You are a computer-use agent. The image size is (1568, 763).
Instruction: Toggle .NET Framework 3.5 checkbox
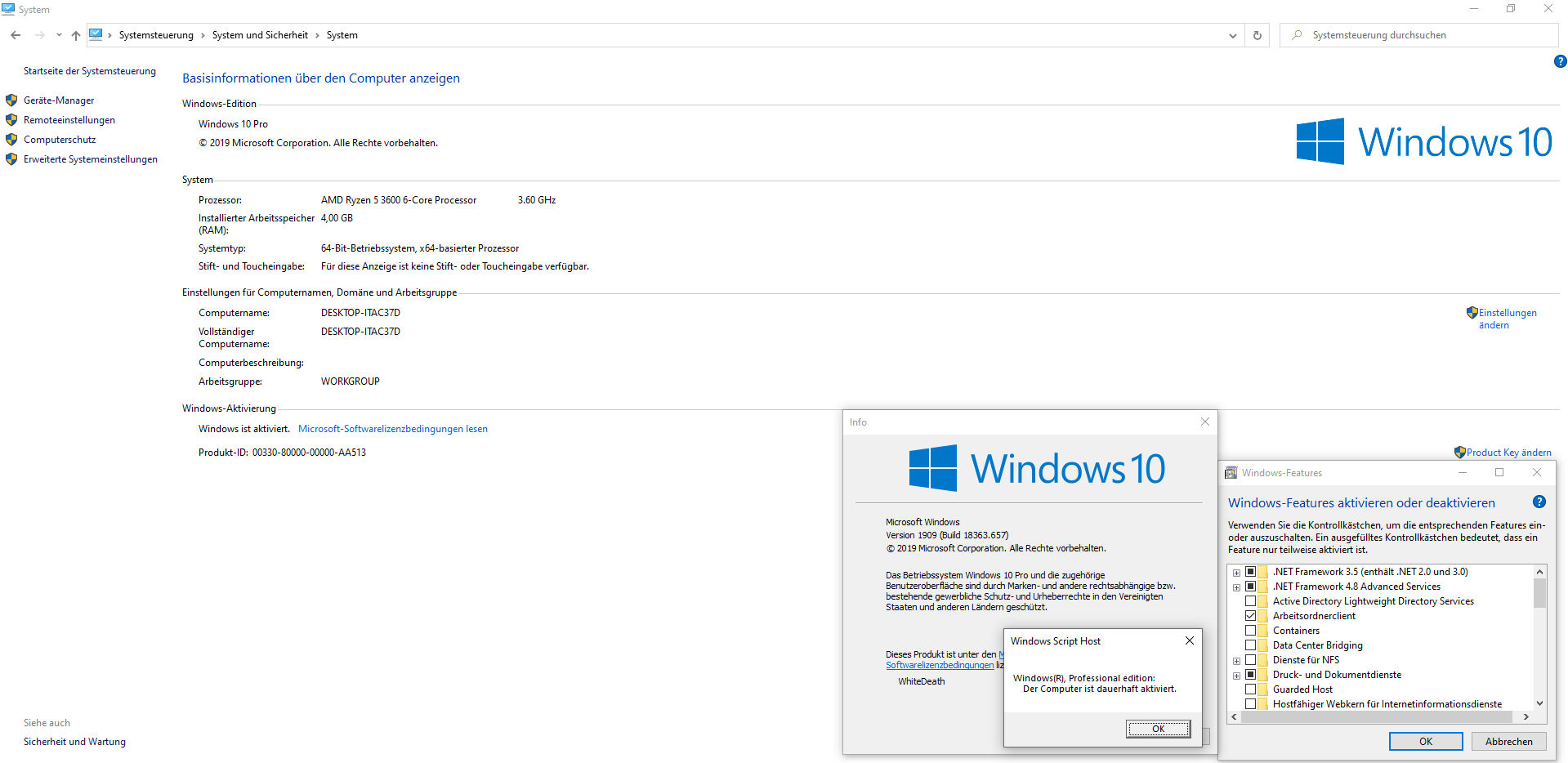click(1250, 572)
